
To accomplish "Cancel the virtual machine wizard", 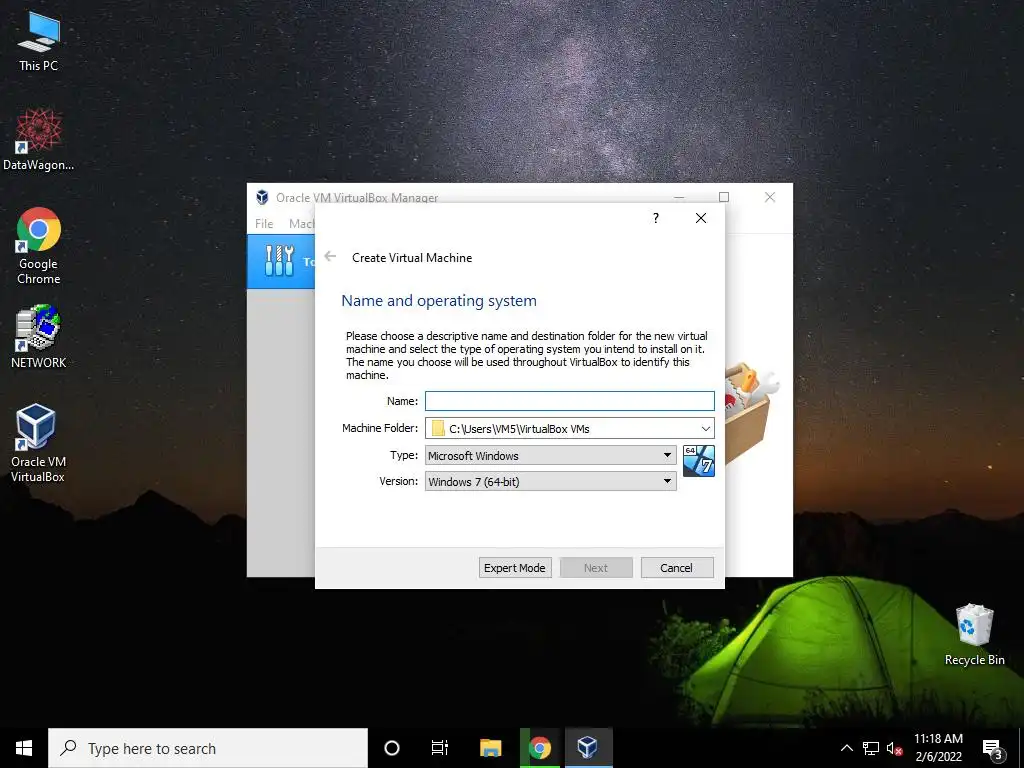I will (677, 568).
